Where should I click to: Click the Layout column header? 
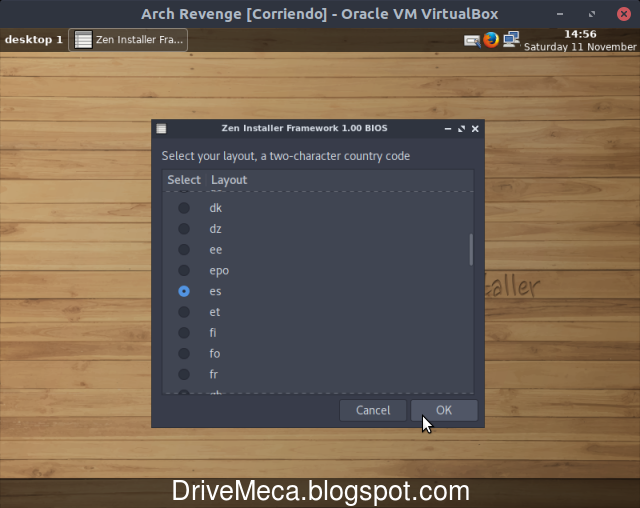tap(229, 180)
